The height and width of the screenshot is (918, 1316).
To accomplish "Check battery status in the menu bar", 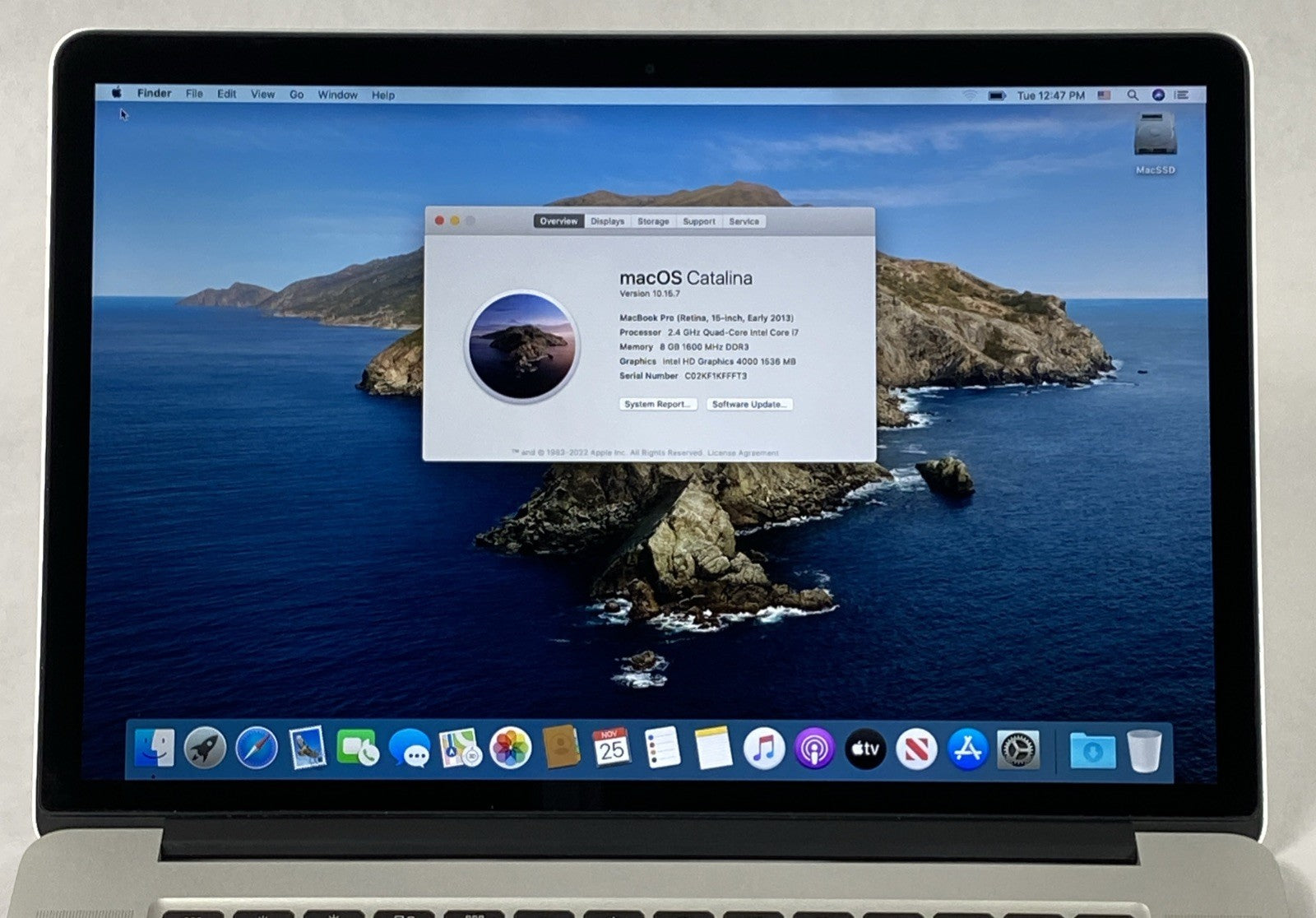I will (x=997, y=95).
